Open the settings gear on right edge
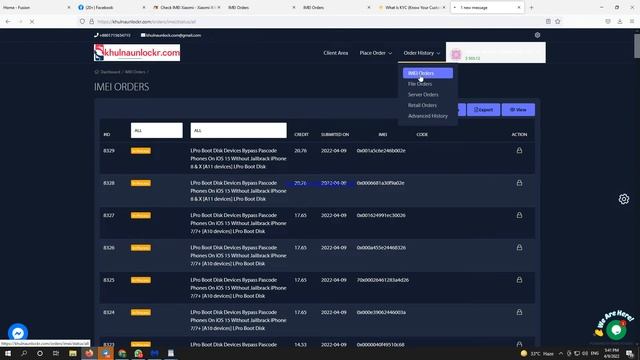The width and height of the screenshot is (640, 360). pos(624,199)
